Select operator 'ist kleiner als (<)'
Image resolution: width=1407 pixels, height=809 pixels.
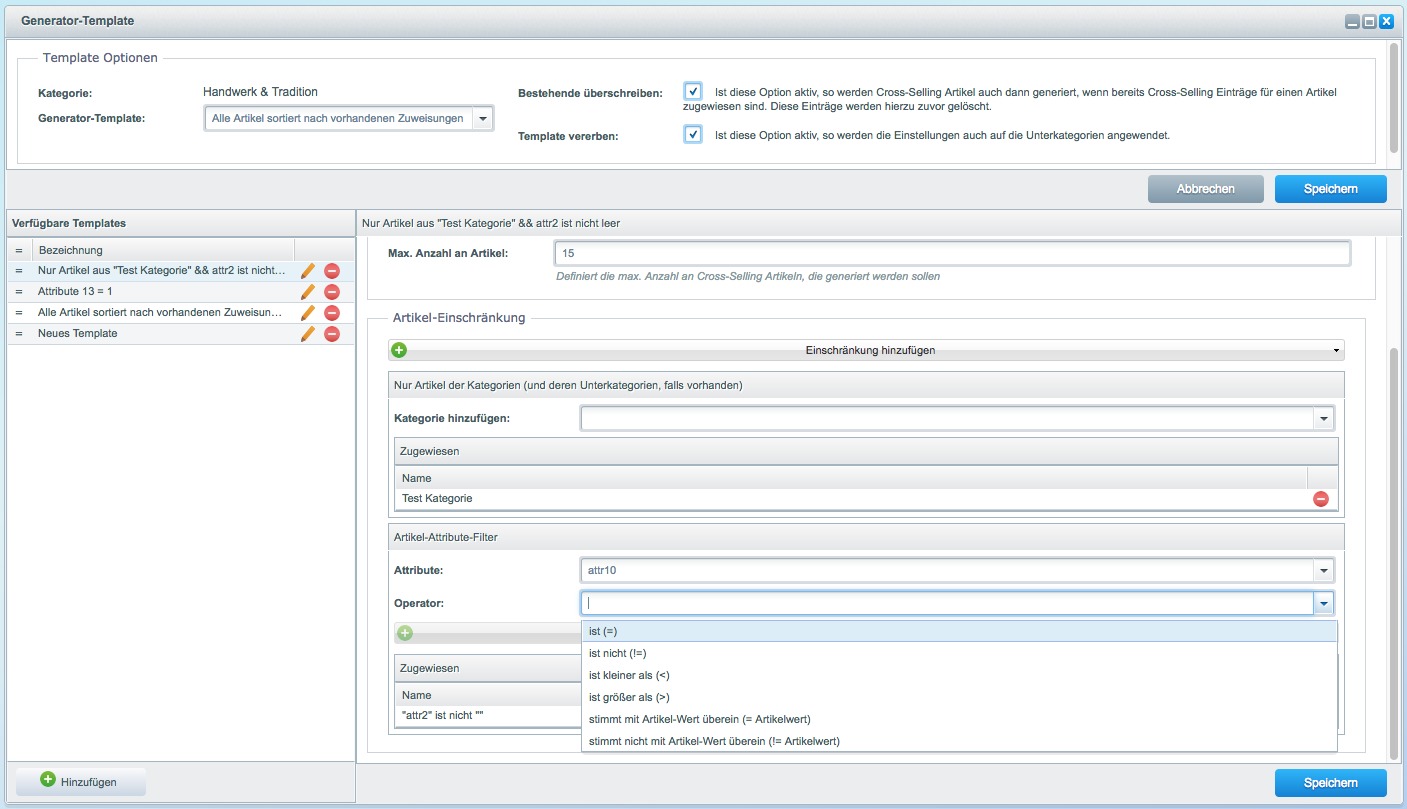coord(959,675)
